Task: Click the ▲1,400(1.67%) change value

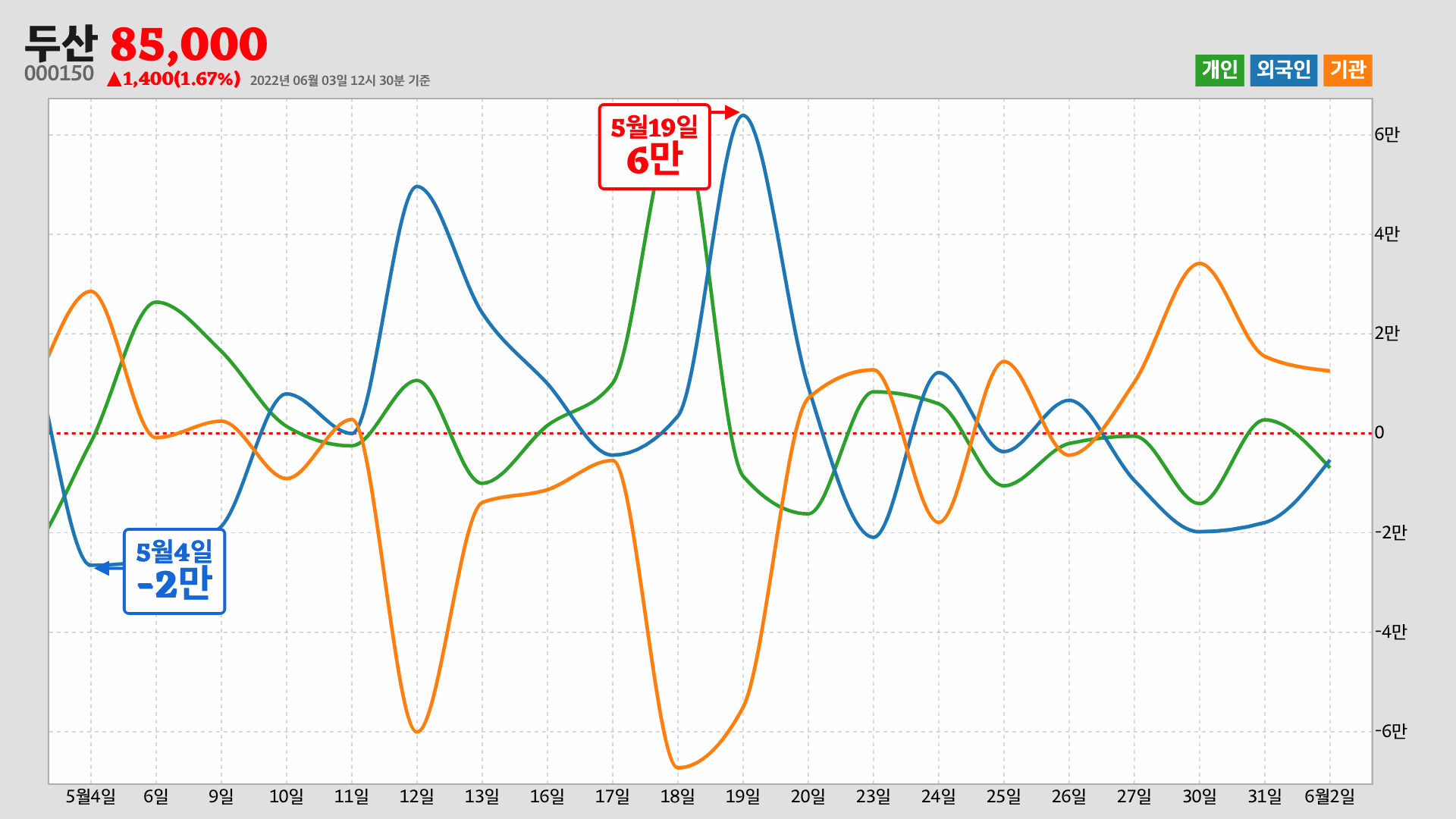Action: tap(174, 79)
